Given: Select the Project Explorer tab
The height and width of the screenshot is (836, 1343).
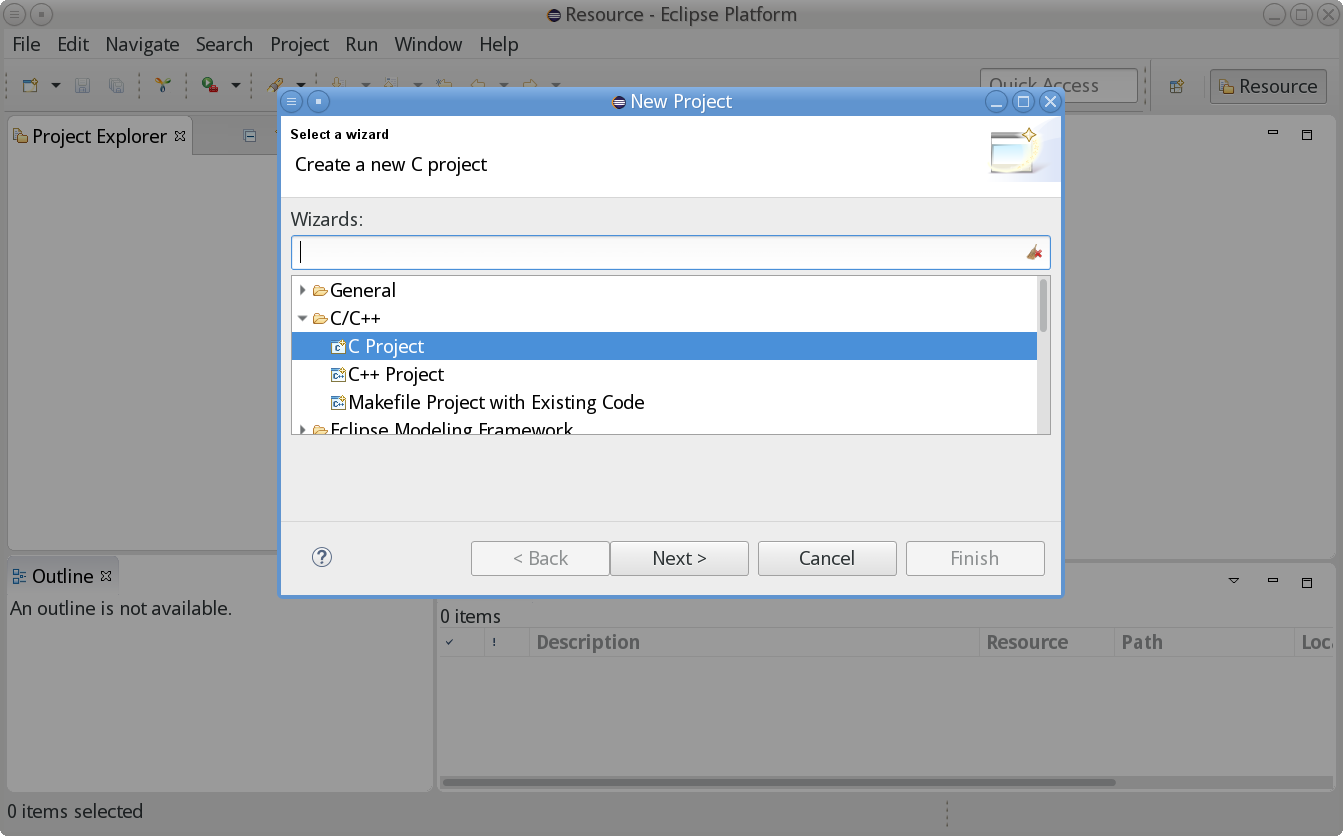Looking at the screenshot, I should [99, 136].
